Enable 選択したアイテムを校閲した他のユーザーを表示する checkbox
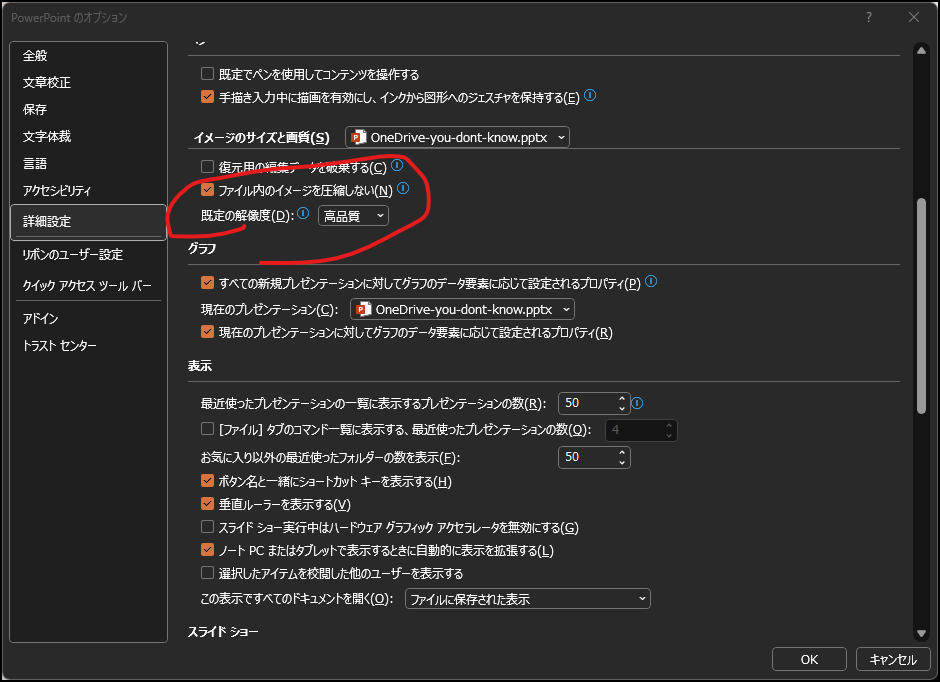The width and height of the screenshot is (940, 682). pyautogui.click(x=207, y=572)
